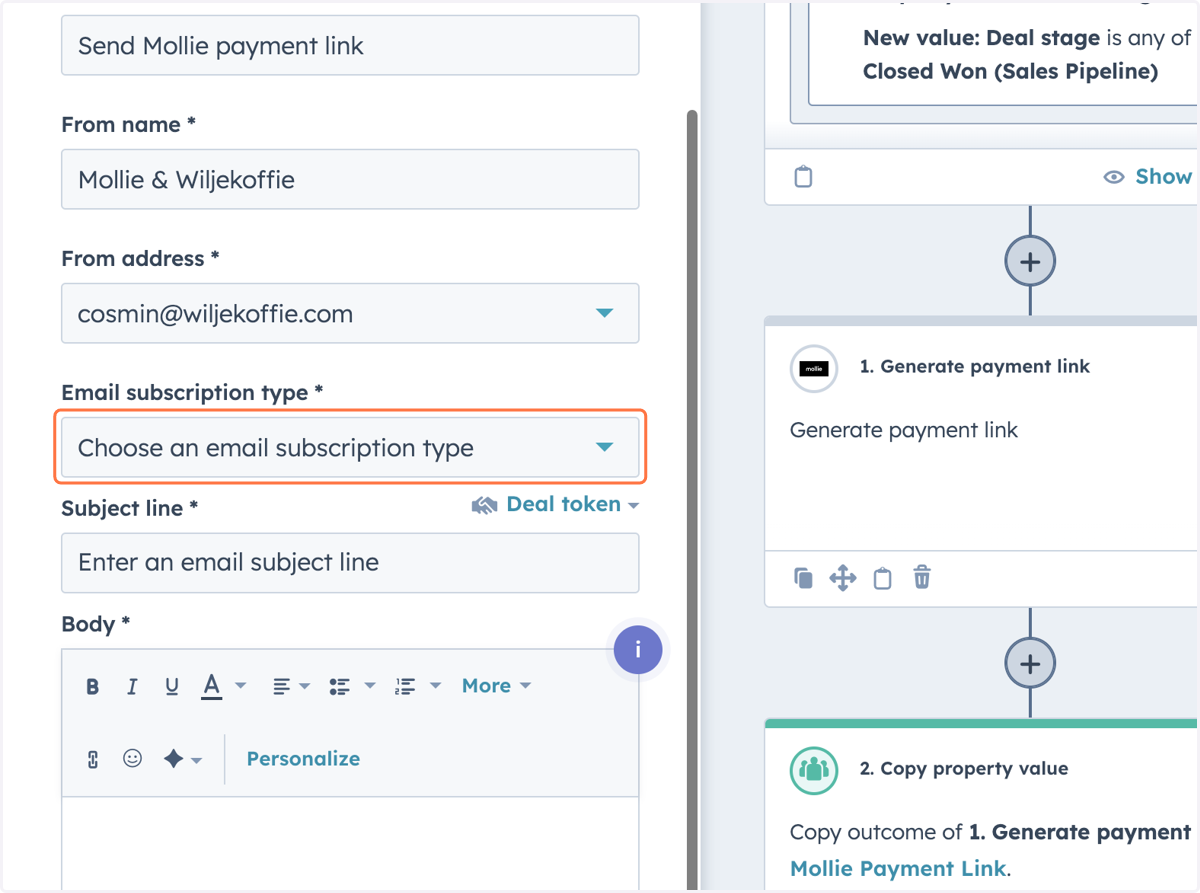Screen dimensions: 1200x893
Task: Open the alignment options dropdown arrow
Action: (x=305, y=686)
